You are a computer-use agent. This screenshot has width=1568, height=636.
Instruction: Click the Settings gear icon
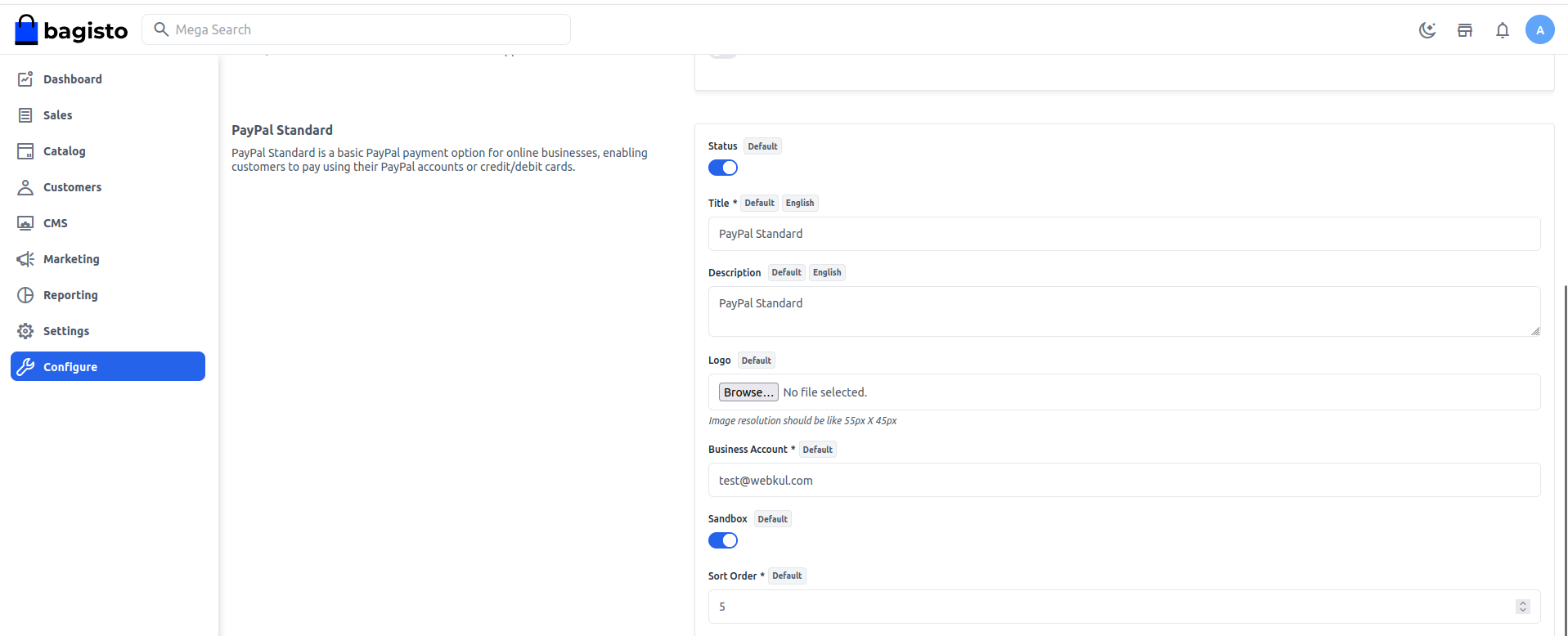pyautogui.click(x=25, y=331)
